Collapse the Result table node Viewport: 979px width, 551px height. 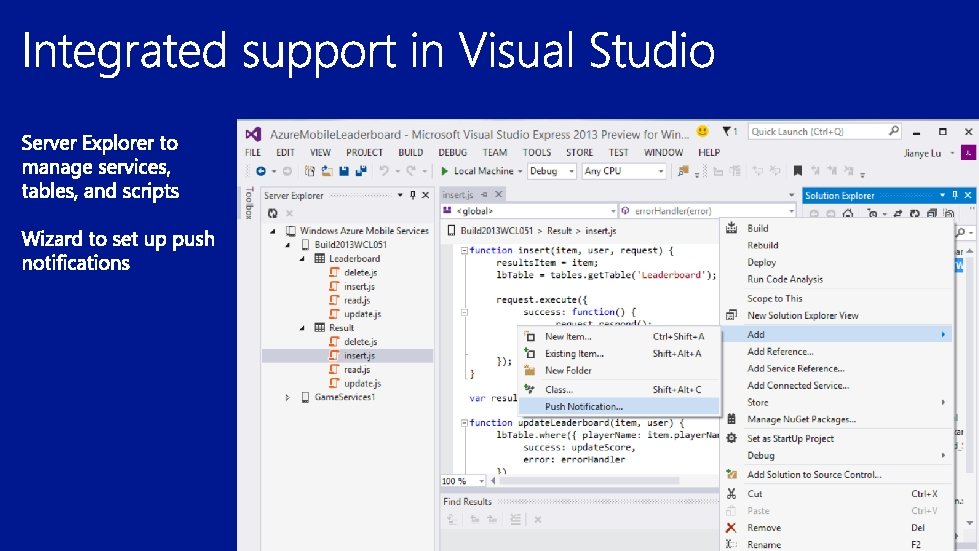(x=303, y=328)
